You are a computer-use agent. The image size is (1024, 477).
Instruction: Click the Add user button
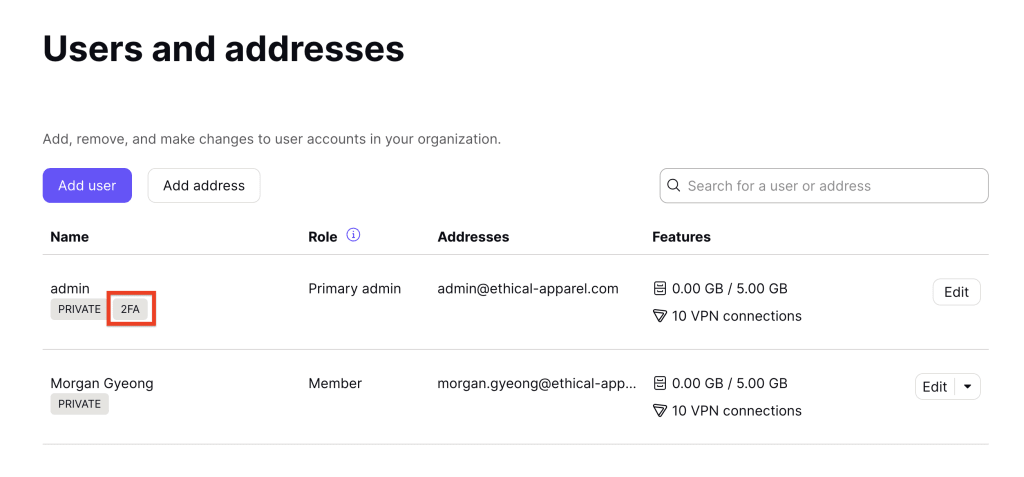click(x=88, y=186)
